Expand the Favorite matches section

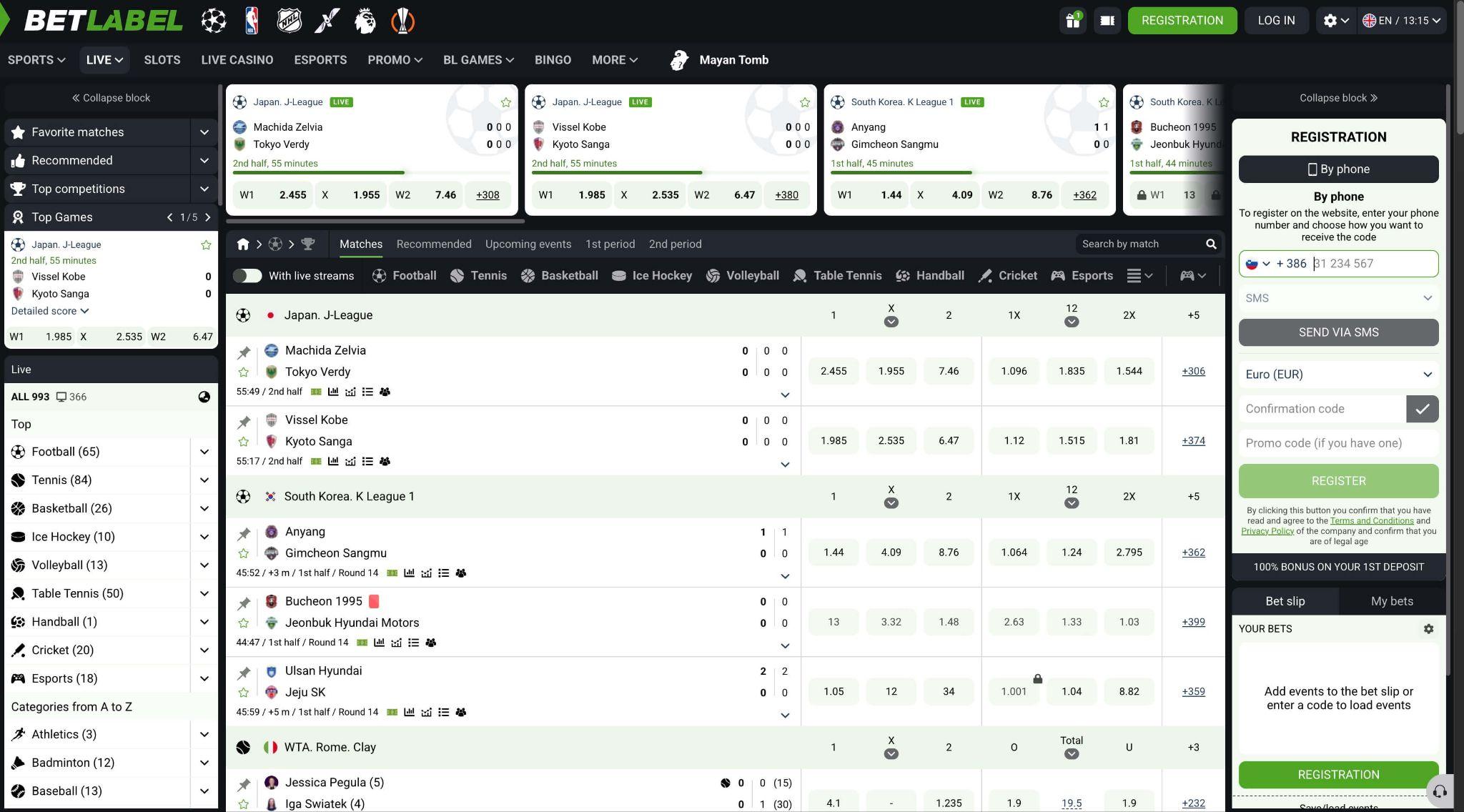204,132
